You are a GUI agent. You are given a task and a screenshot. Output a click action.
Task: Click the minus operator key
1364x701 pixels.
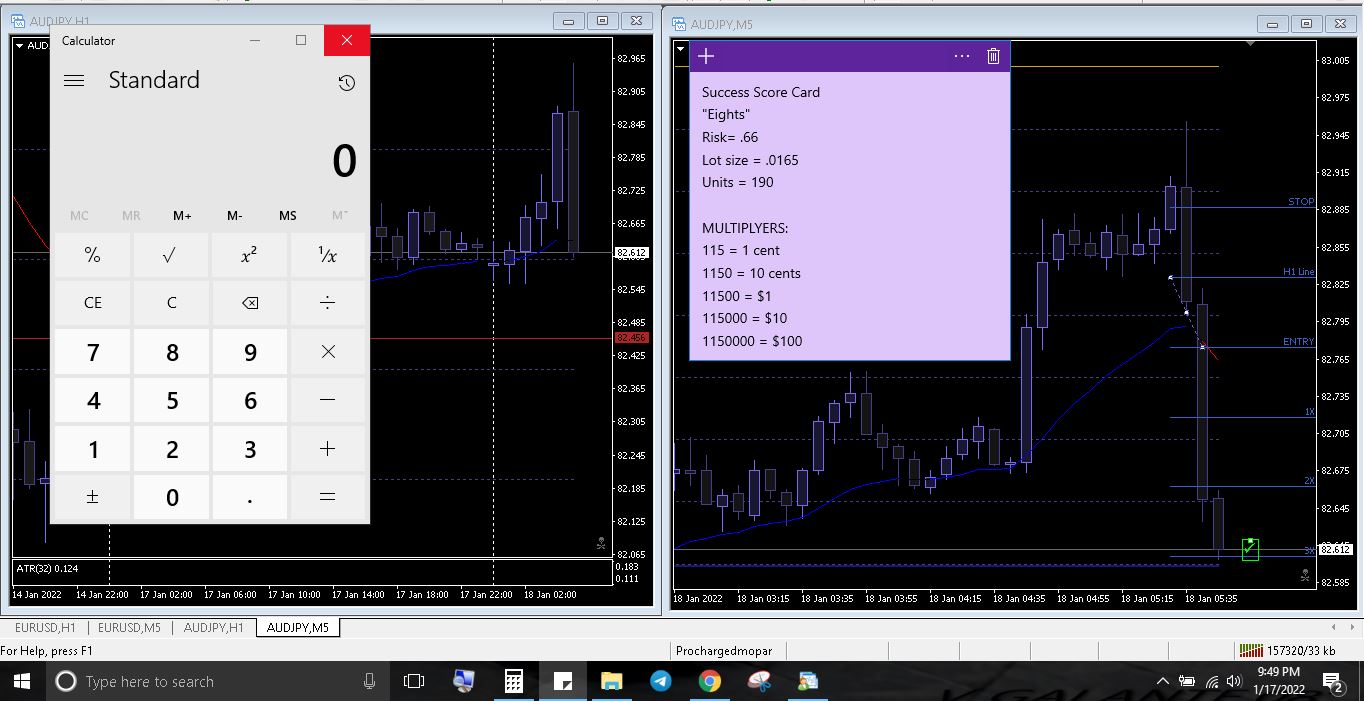coord(327,400)
